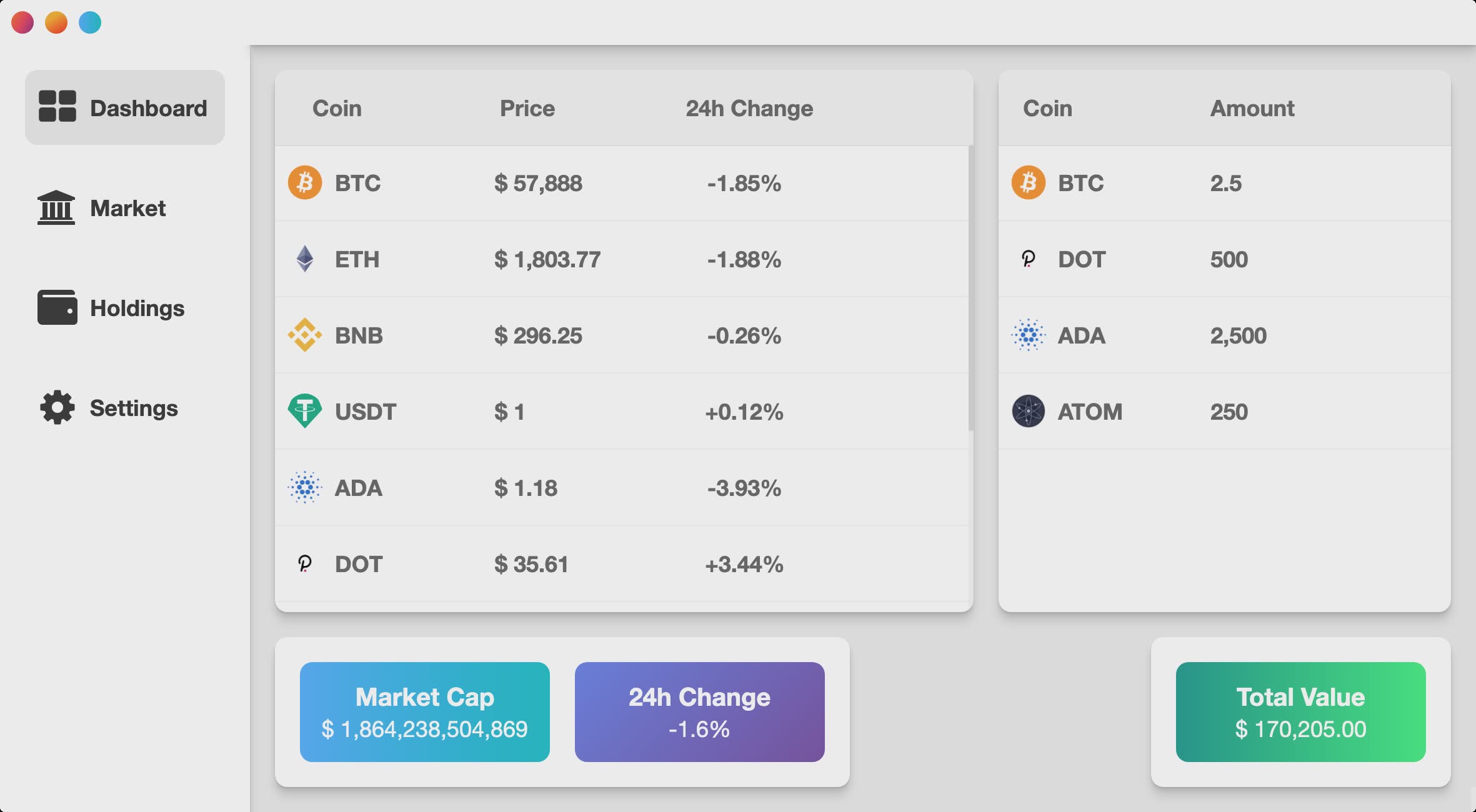Select the purple 24h Change card

[x=700, y=712]
